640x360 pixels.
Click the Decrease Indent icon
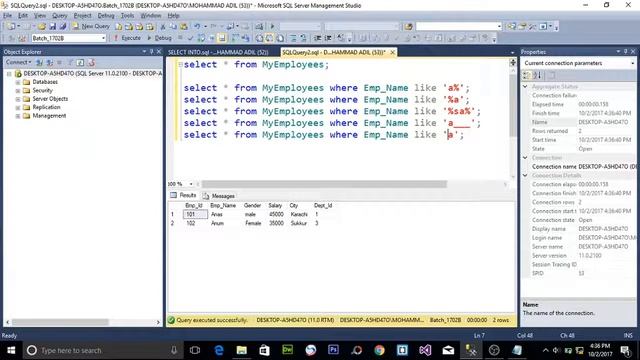point(317,38)
